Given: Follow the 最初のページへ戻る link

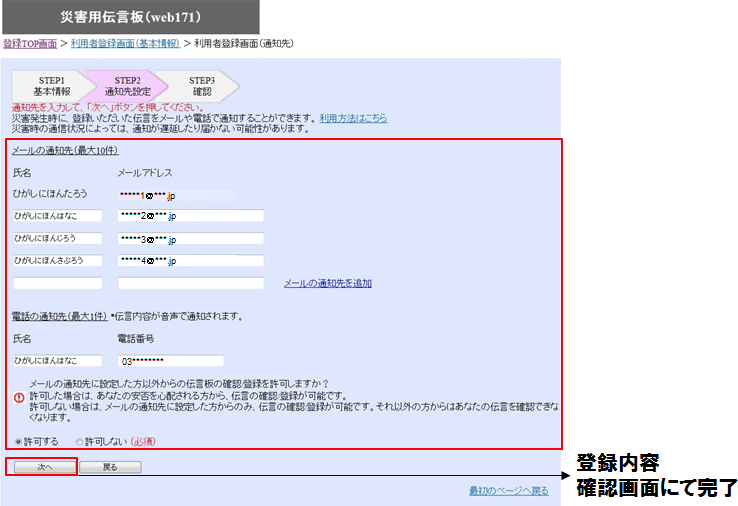Looking at the screenshot, I should (x=508, y=491).
